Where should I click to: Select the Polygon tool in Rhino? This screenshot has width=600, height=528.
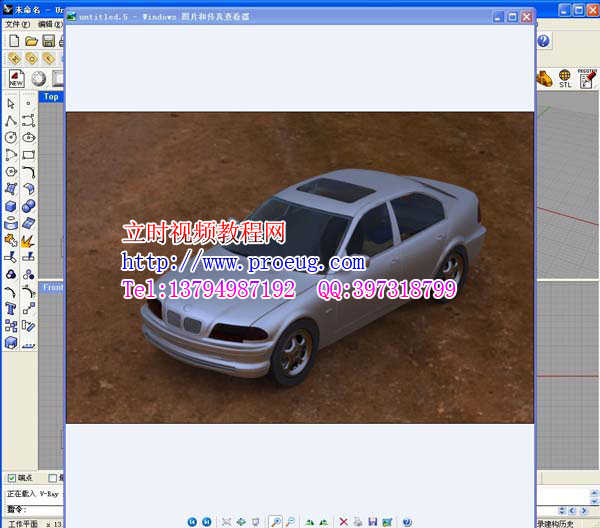[x=11, y=171]
